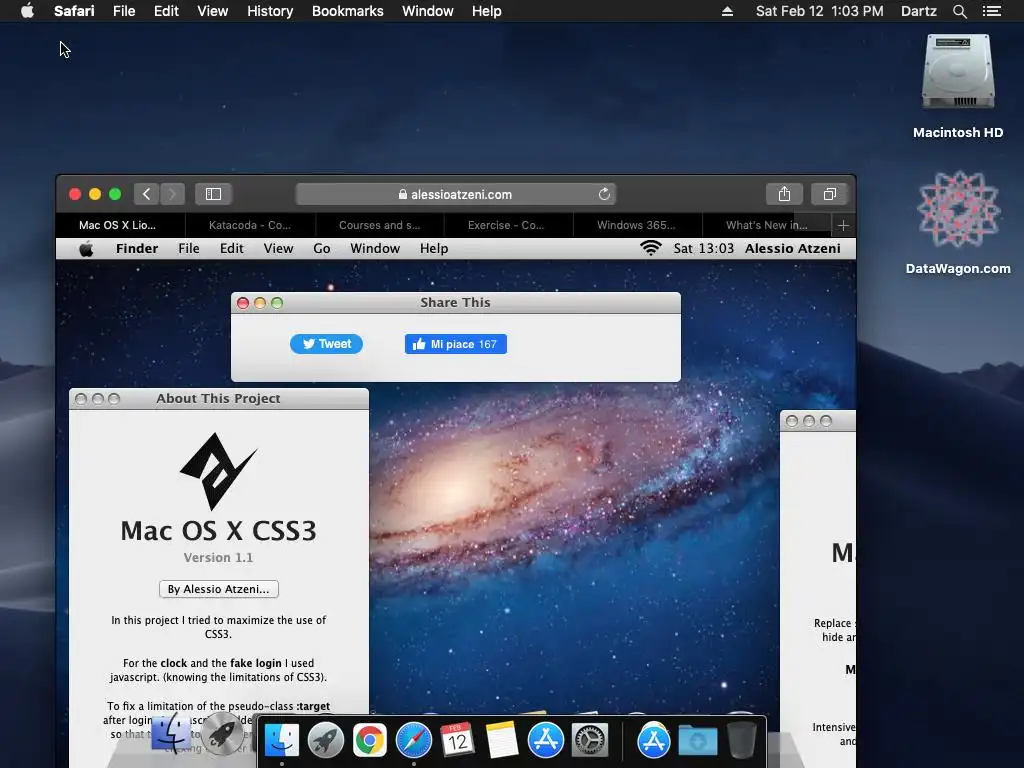Click the Dartz user name in menu bar
Image resolution: width=1024 pixels, height=768 pixels.
[918, 11]
